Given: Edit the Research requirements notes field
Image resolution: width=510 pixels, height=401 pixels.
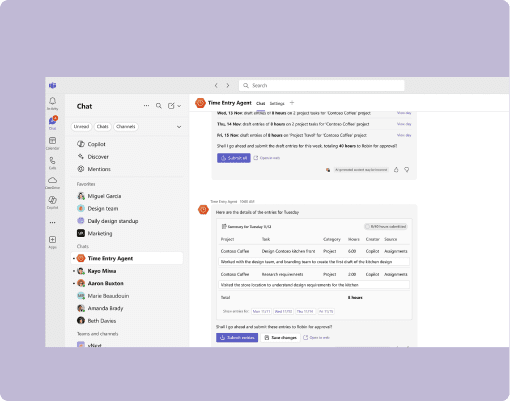Looking at the screenshot, I should pyautogui.click(x=314, y=285).
